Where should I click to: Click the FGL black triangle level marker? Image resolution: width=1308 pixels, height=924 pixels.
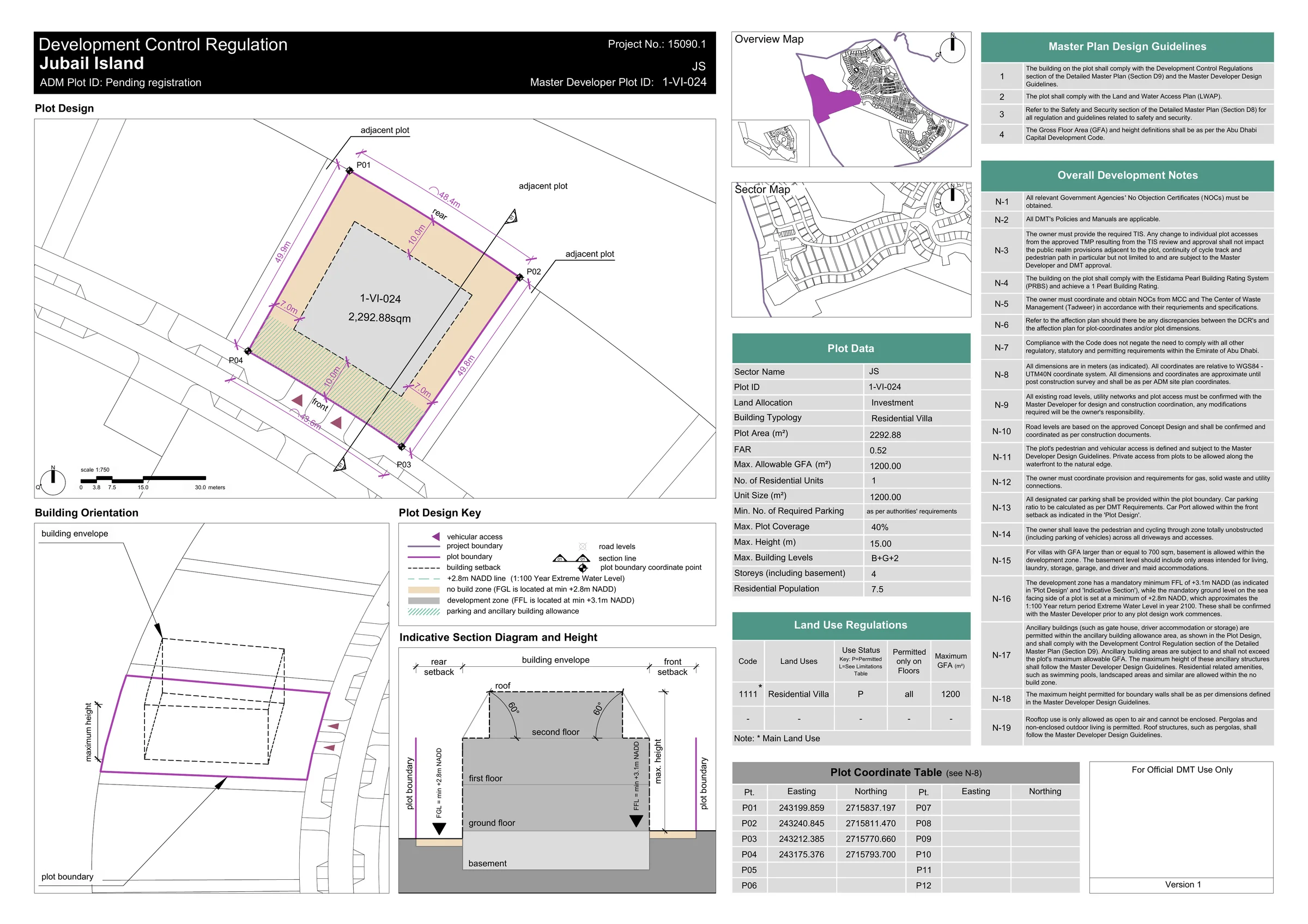click(x=439, y=828)
